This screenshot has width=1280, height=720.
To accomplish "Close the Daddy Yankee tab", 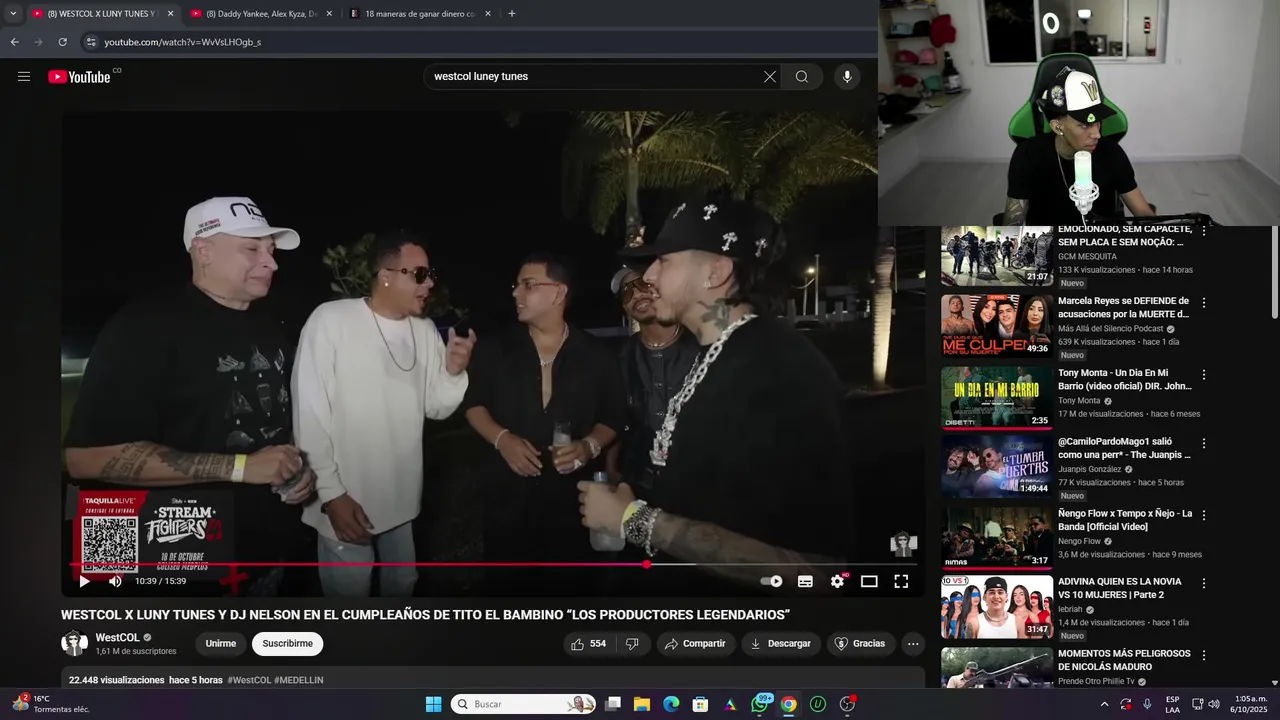I will tap(329, 14).
